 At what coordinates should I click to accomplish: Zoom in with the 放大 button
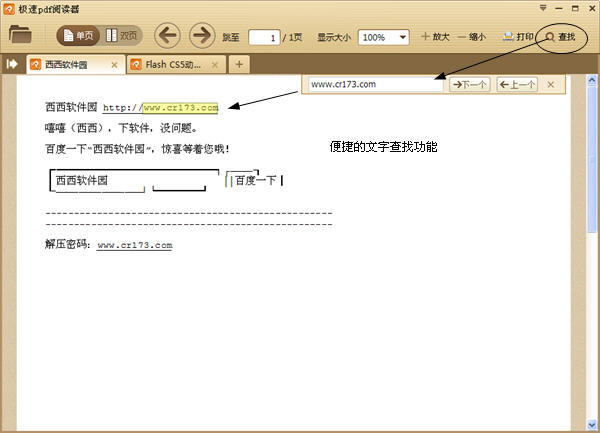435,37
